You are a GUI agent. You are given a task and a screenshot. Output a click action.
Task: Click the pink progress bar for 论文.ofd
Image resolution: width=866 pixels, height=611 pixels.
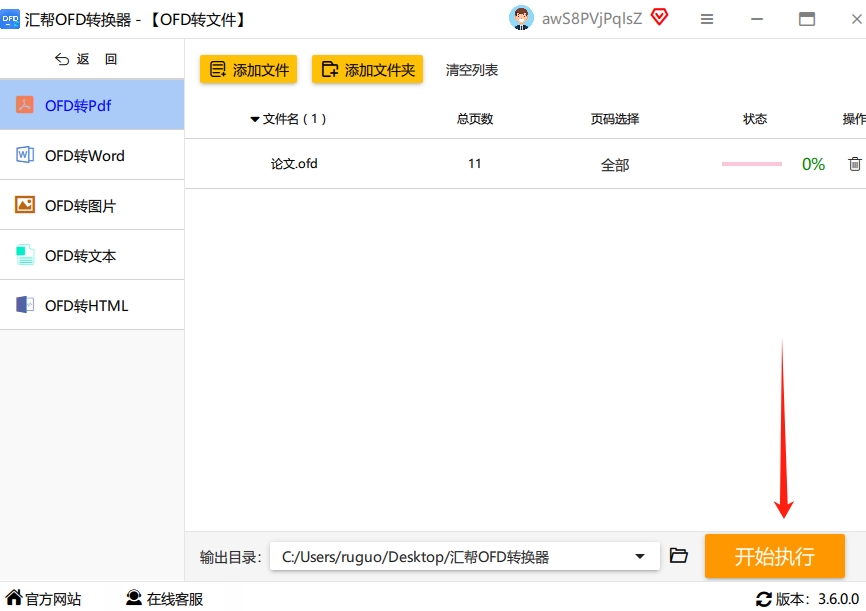tap(752, 164)
